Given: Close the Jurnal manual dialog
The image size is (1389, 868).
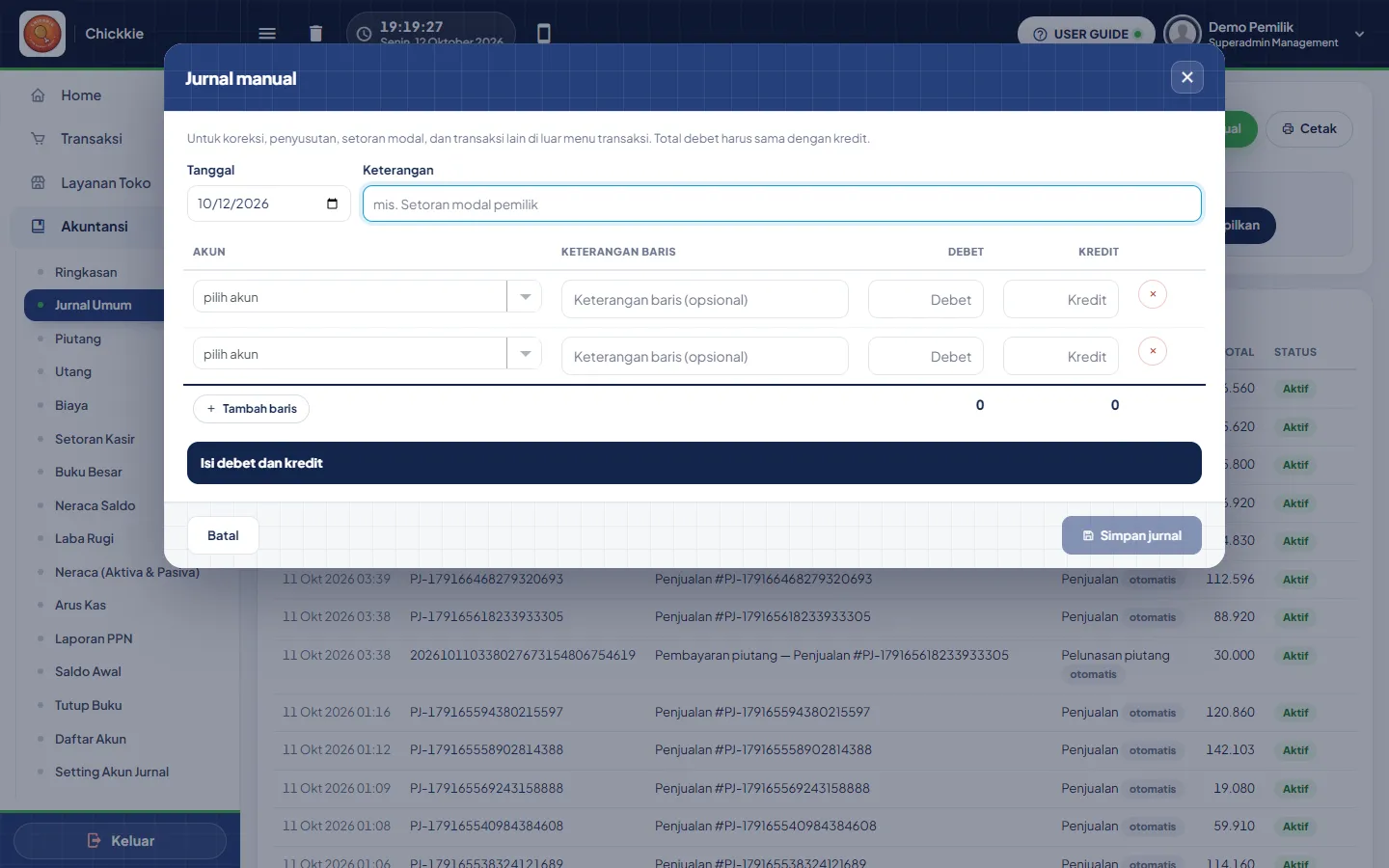Looking at the screenshot, I should point(1187,77).
